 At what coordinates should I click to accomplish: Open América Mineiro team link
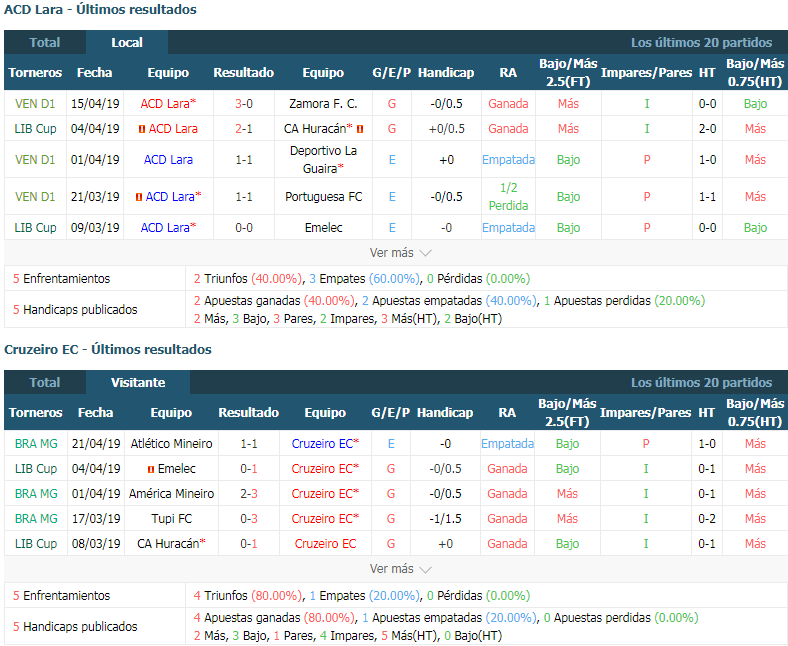point(171,494)
